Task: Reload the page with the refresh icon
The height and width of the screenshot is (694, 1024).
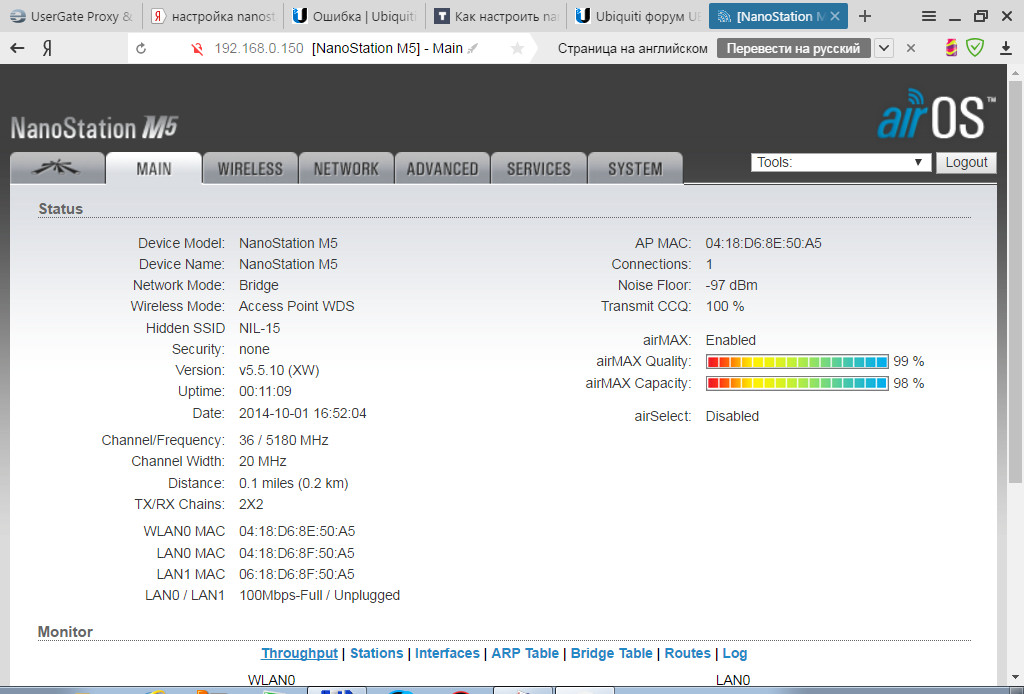Action: 141,48
